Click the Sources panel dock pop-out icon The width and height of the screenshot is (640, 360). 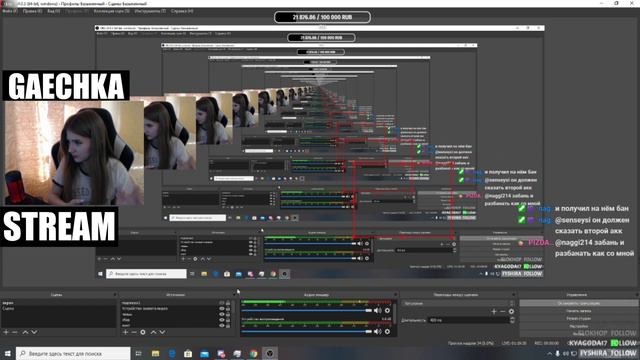(235, 294)
